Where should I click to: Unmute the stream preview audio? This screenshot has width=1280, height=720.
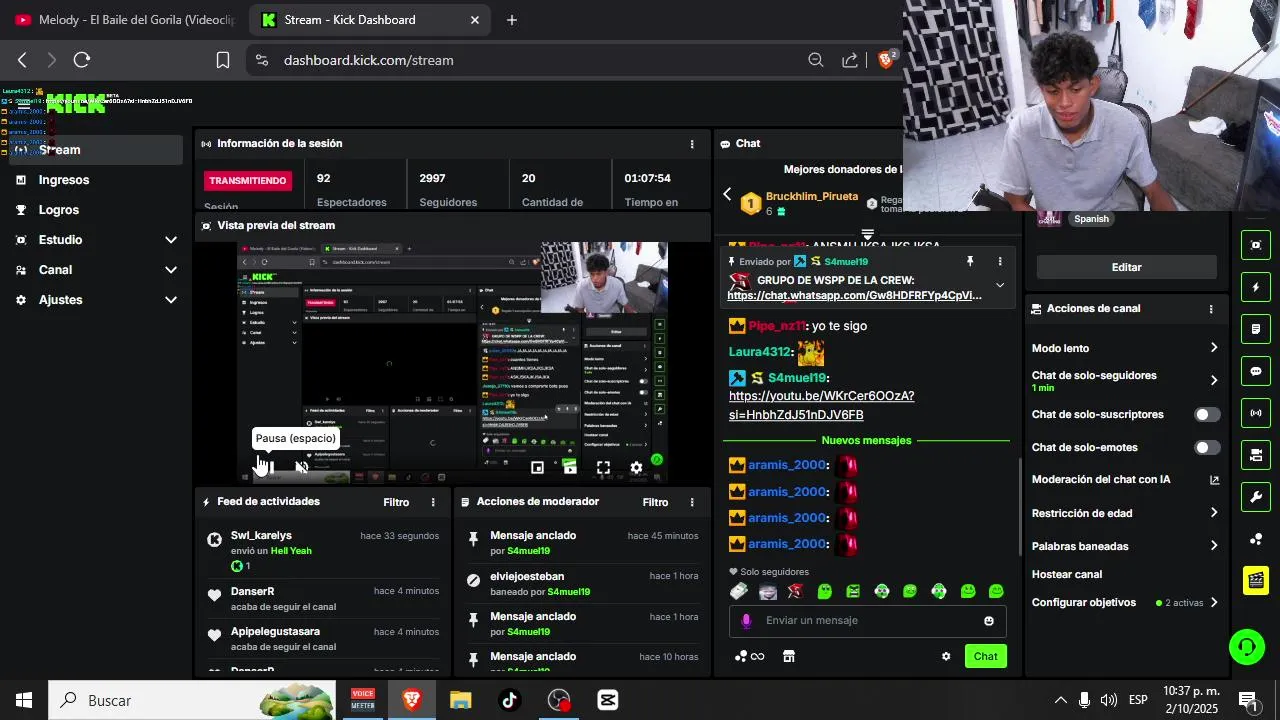tap(302, 467)
